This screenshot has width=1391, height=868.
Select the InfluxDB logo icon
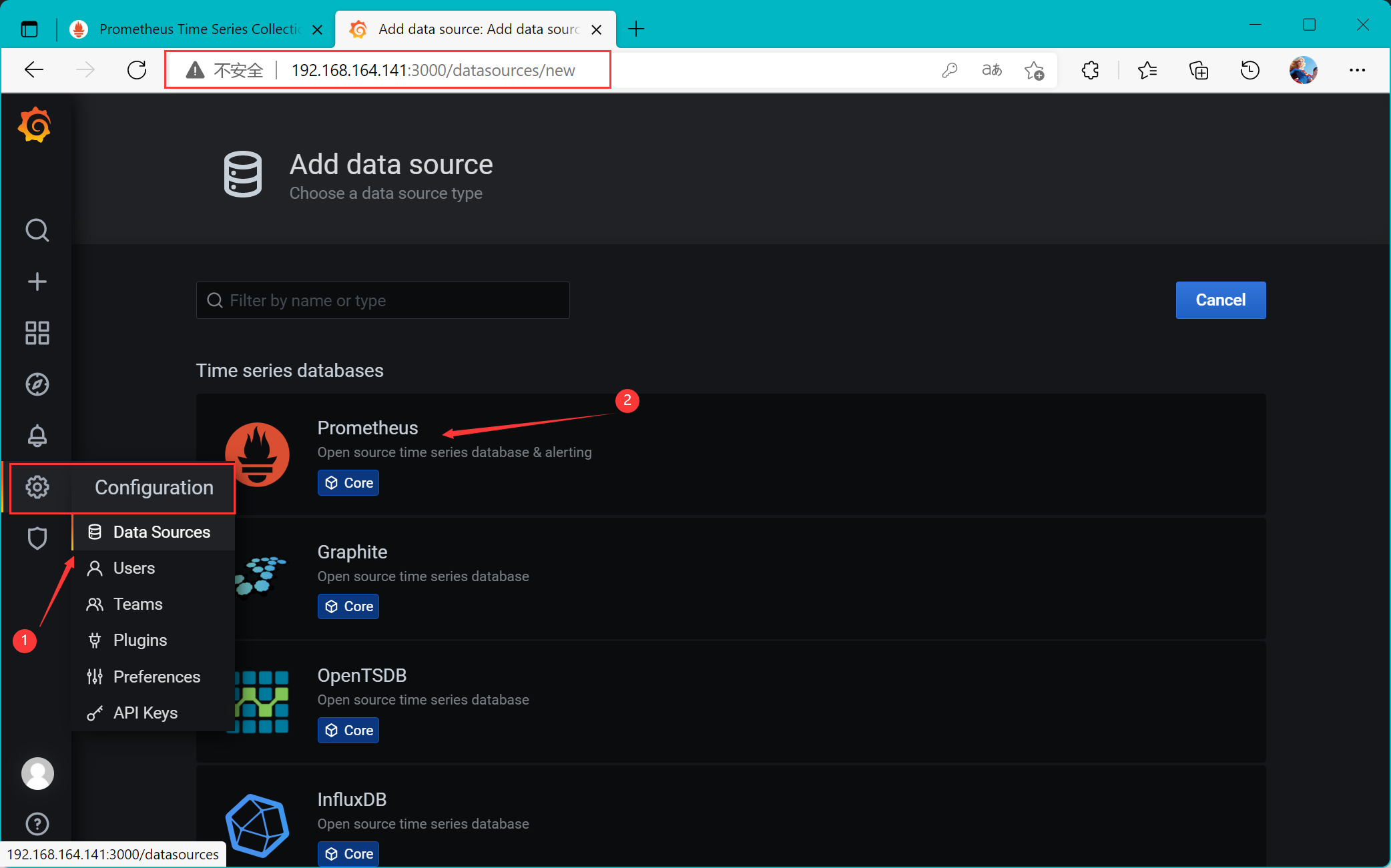[x=257, y=825]
